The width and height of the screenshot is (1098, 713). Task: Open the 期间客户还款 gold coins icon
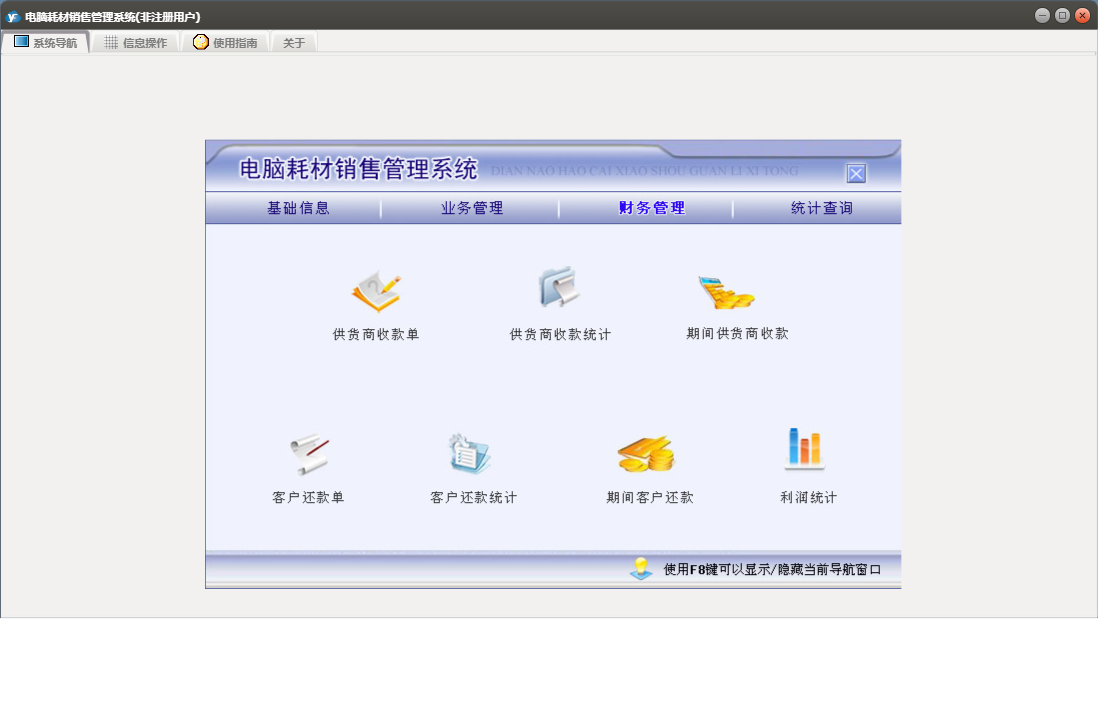(646, 454)
